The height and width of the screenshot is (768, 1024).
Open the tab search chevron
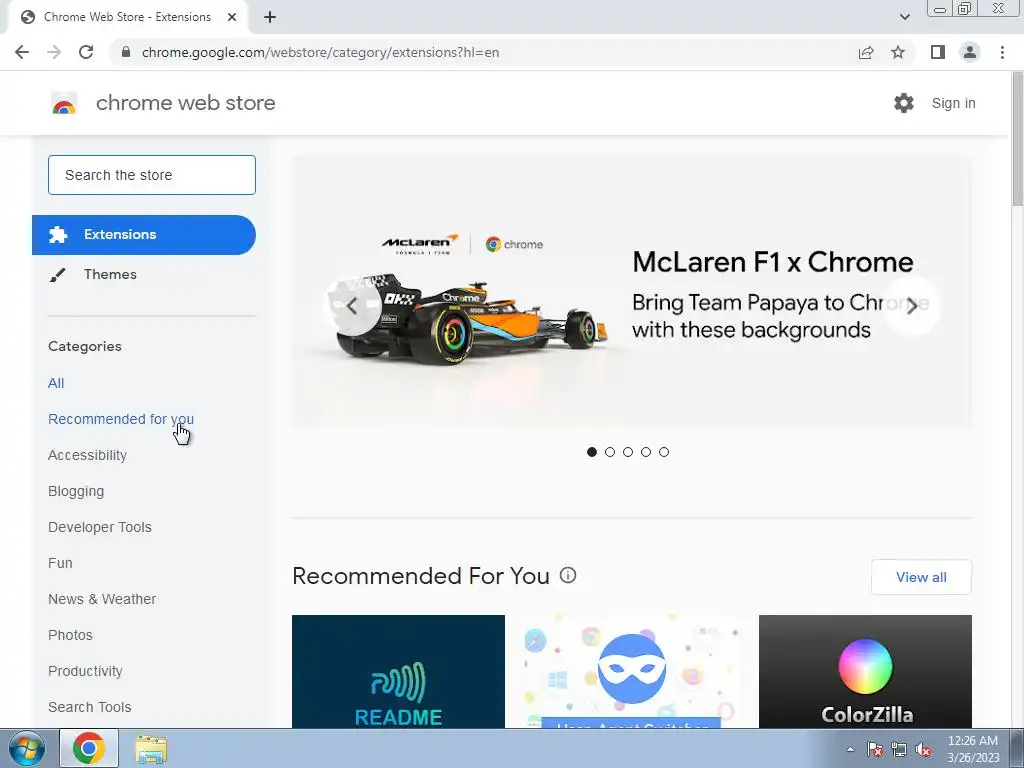904,17
